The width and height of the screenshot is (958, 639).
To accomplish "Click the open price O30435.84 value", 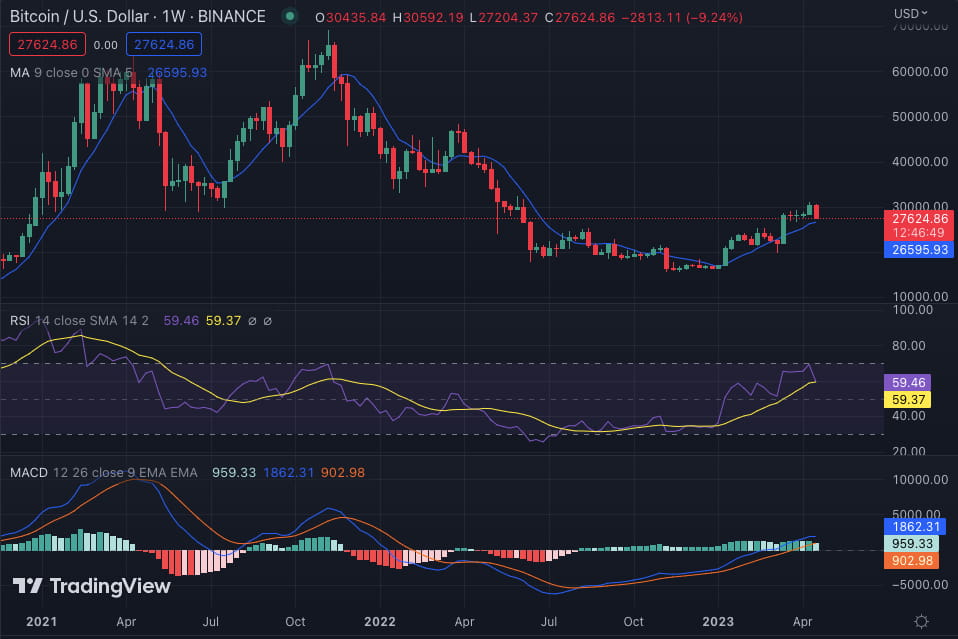I will coord(351,18).
